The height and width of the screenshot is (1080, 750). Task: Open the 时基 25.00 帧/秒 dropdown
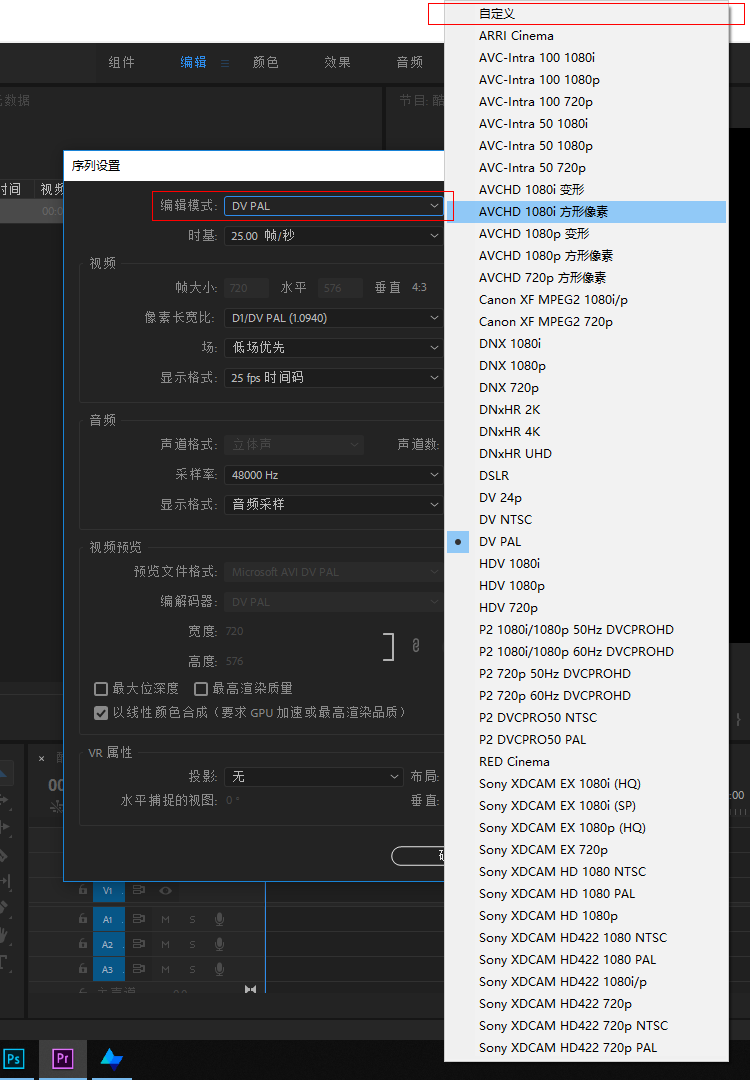pyautogui.click(x=334, y=236)
